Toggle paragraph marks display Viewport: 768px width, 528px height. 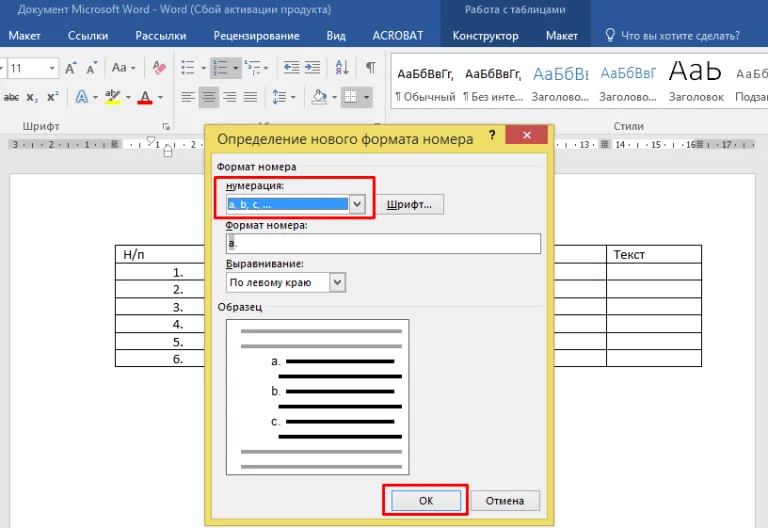pyautogui.click(x=371, y=68)
